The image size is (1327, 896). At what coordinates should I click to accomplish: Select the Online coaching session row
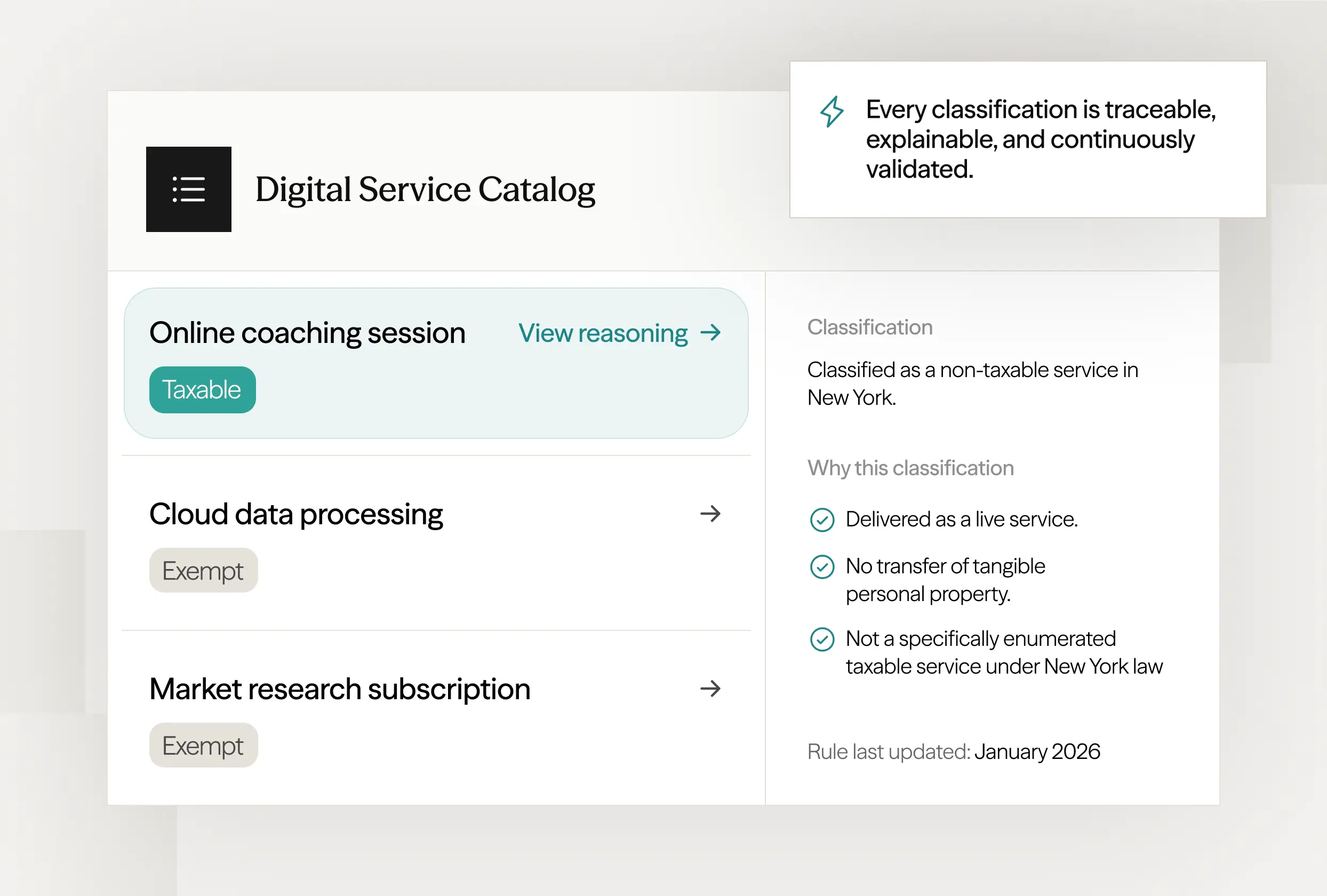pos(307,333)
